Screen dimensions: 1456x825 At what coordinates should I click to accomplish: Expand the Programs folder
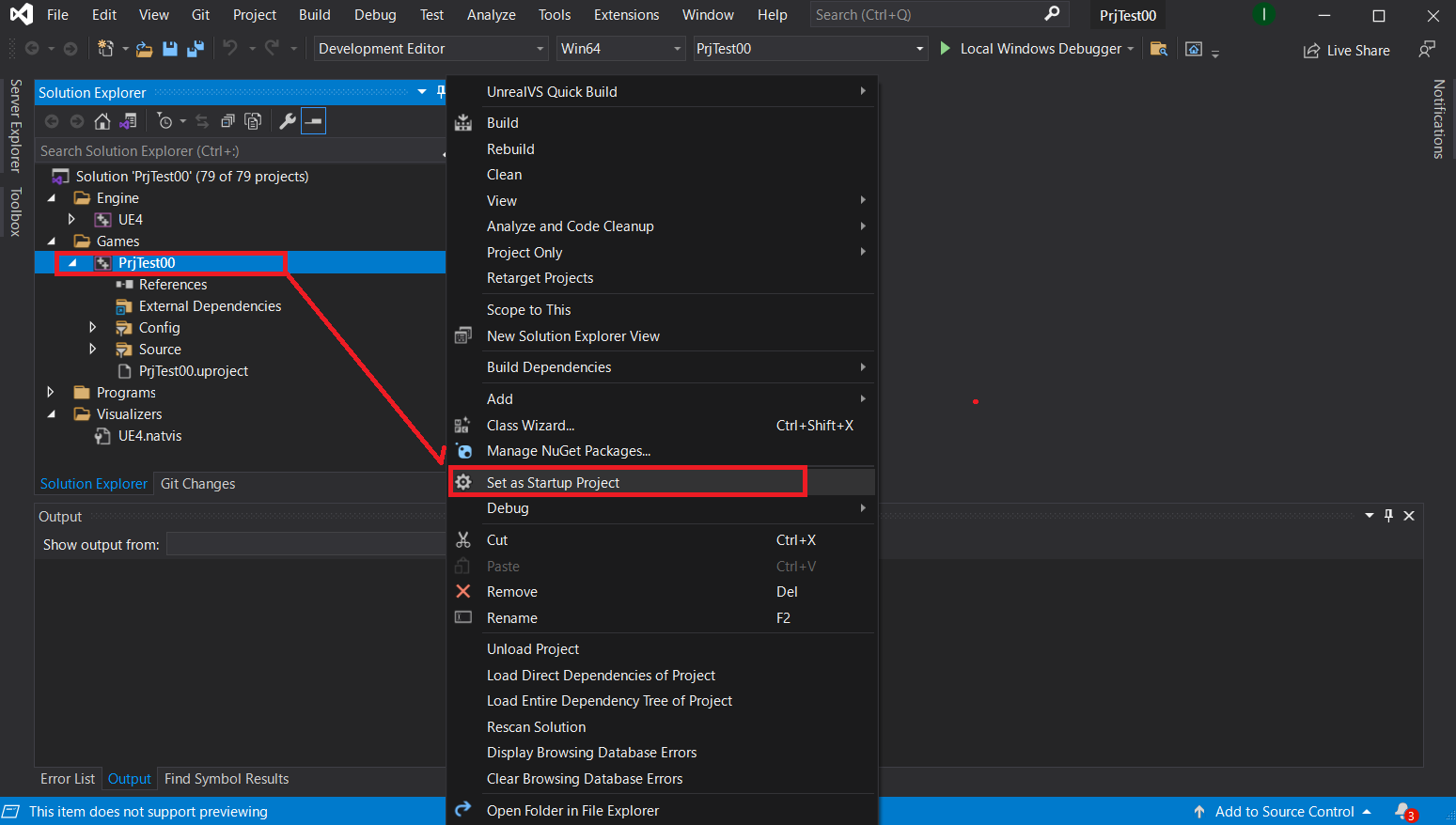point(51,393)
